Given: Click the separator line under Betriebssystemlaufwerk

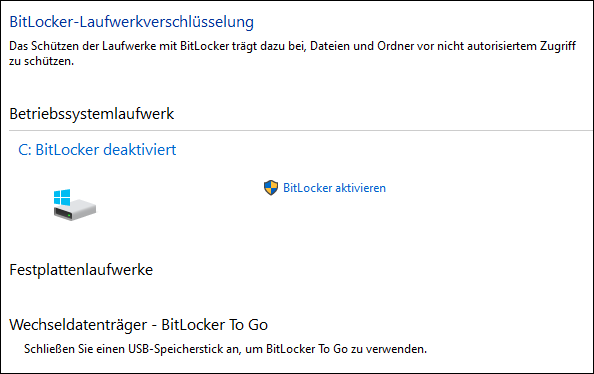Looking at the screenshot, I should pos(301,131).
